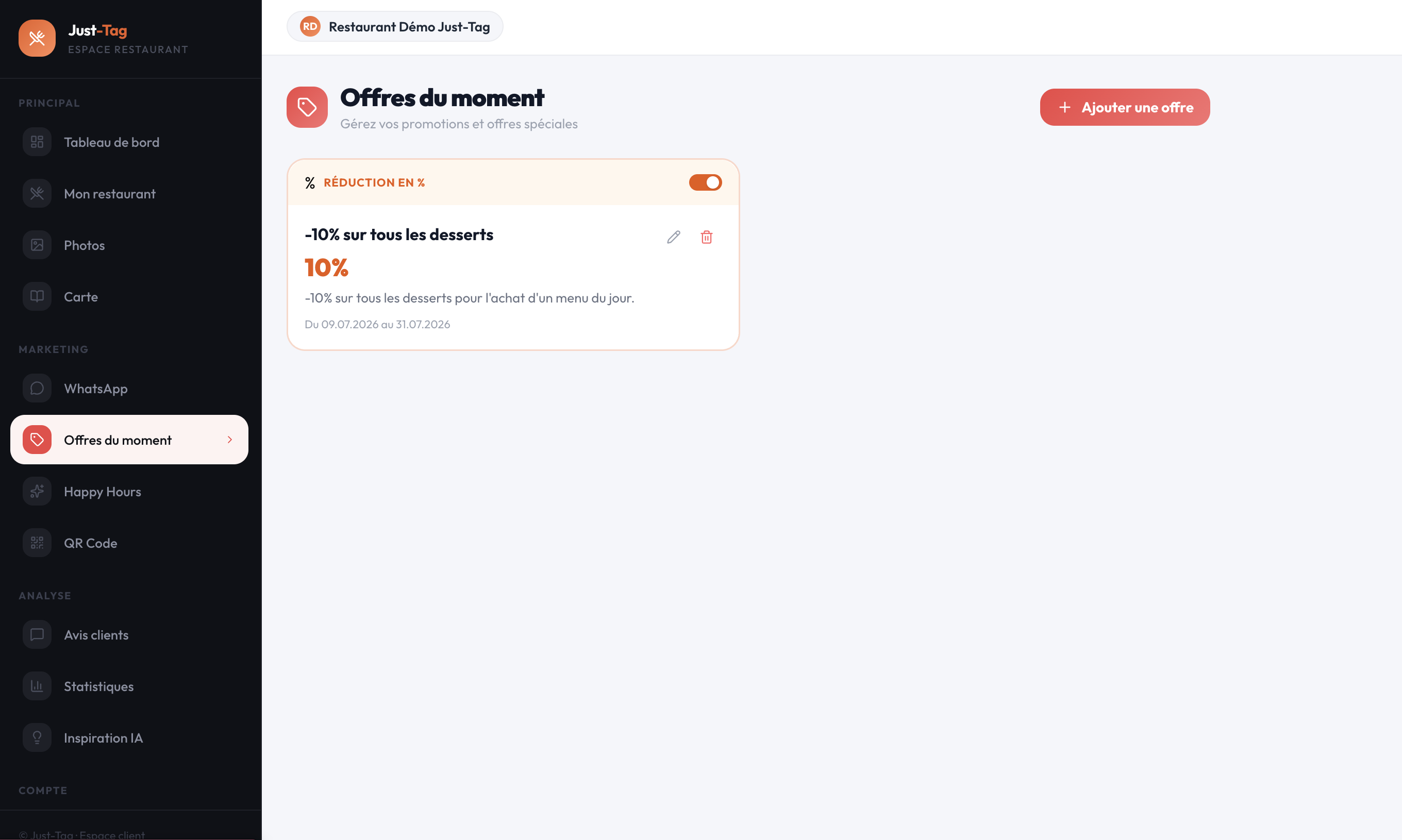The image size is (1402, 840).
Task: Disable the Réduction en % offer toggle
Action: (705, 182)
